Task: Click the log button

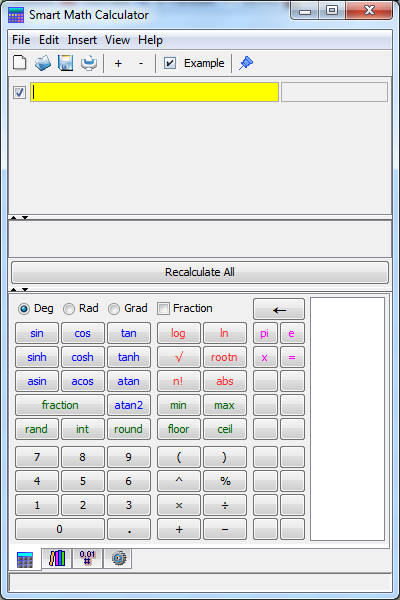Action: 178,333
